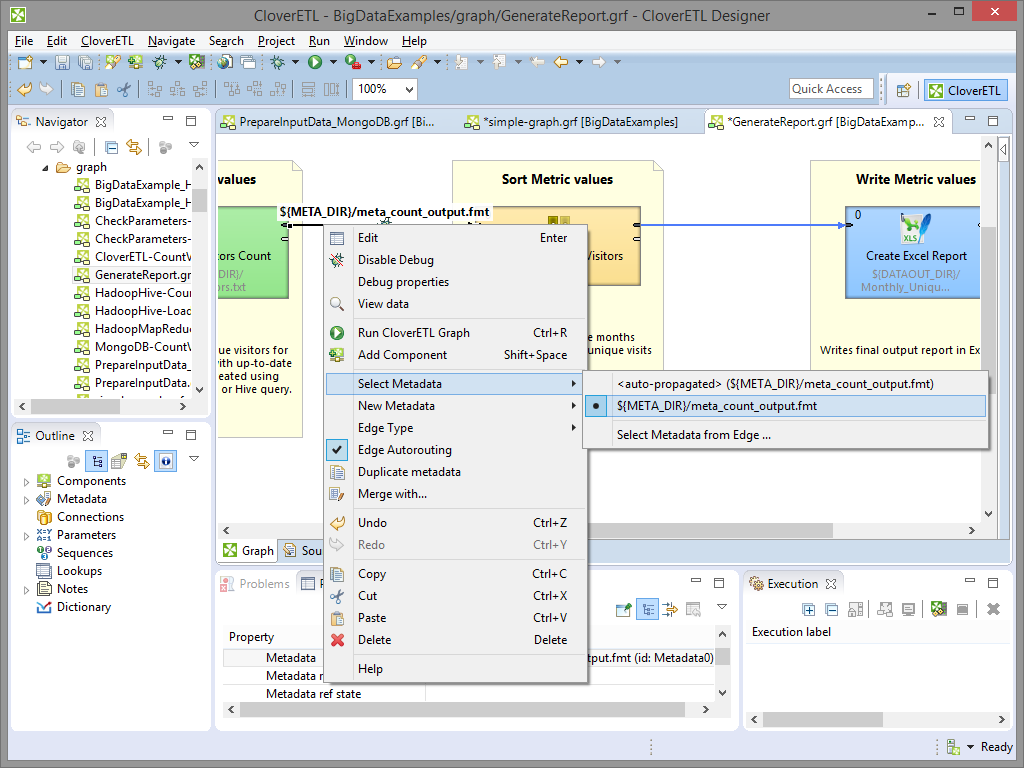
Task: Click the Collapse All icon in Navigator
Action: click(x=112, y=147)
